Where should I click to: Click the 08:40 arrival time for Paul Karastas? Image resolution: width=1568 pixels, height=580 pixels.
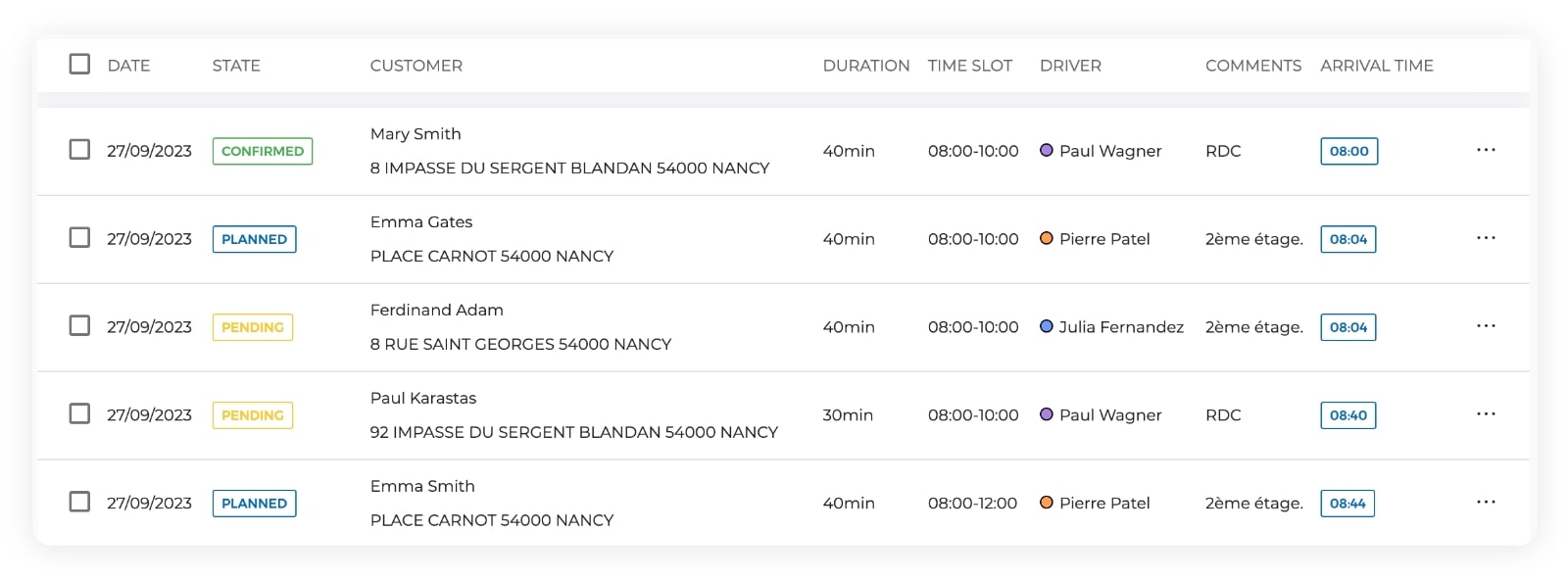(1348, 414)
